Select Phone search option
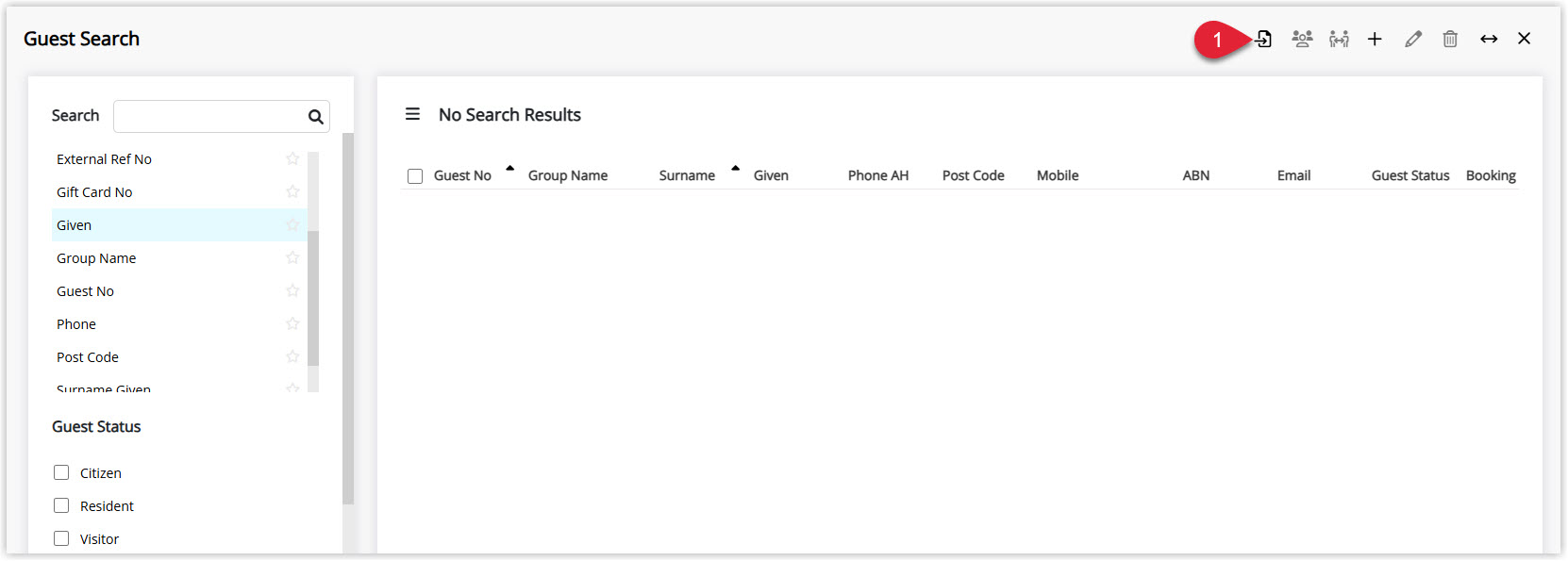 179,324
